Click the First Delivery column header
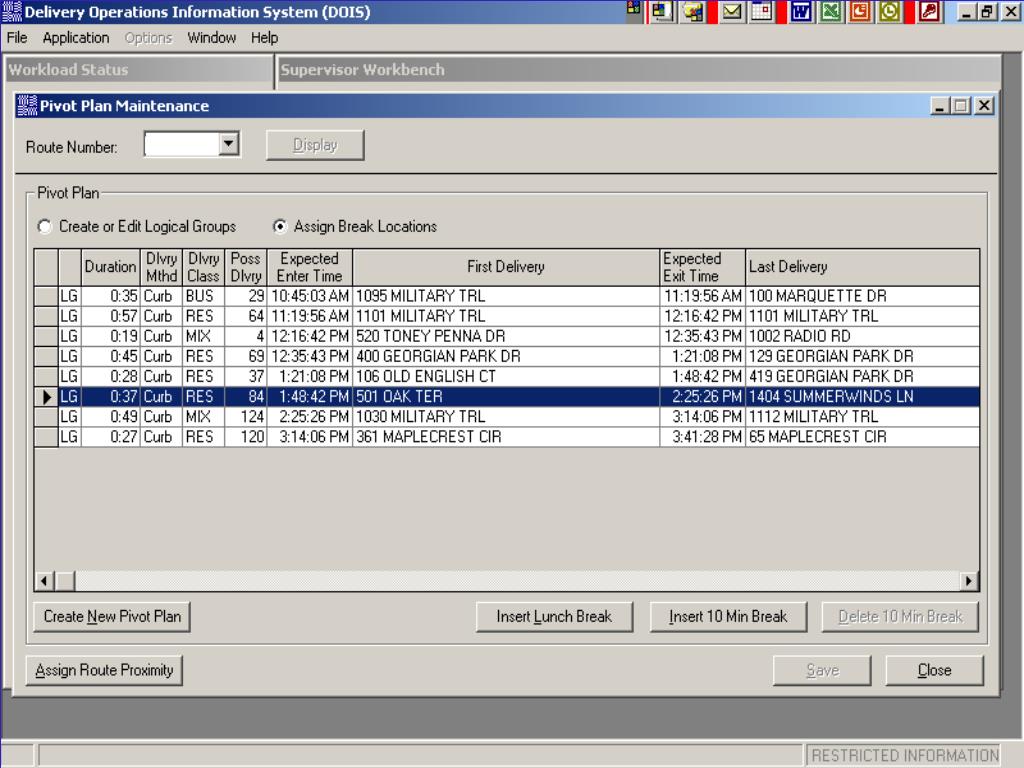Image resolution: width=1024 pixels, height=768 pixels. [x=506, y=267]
